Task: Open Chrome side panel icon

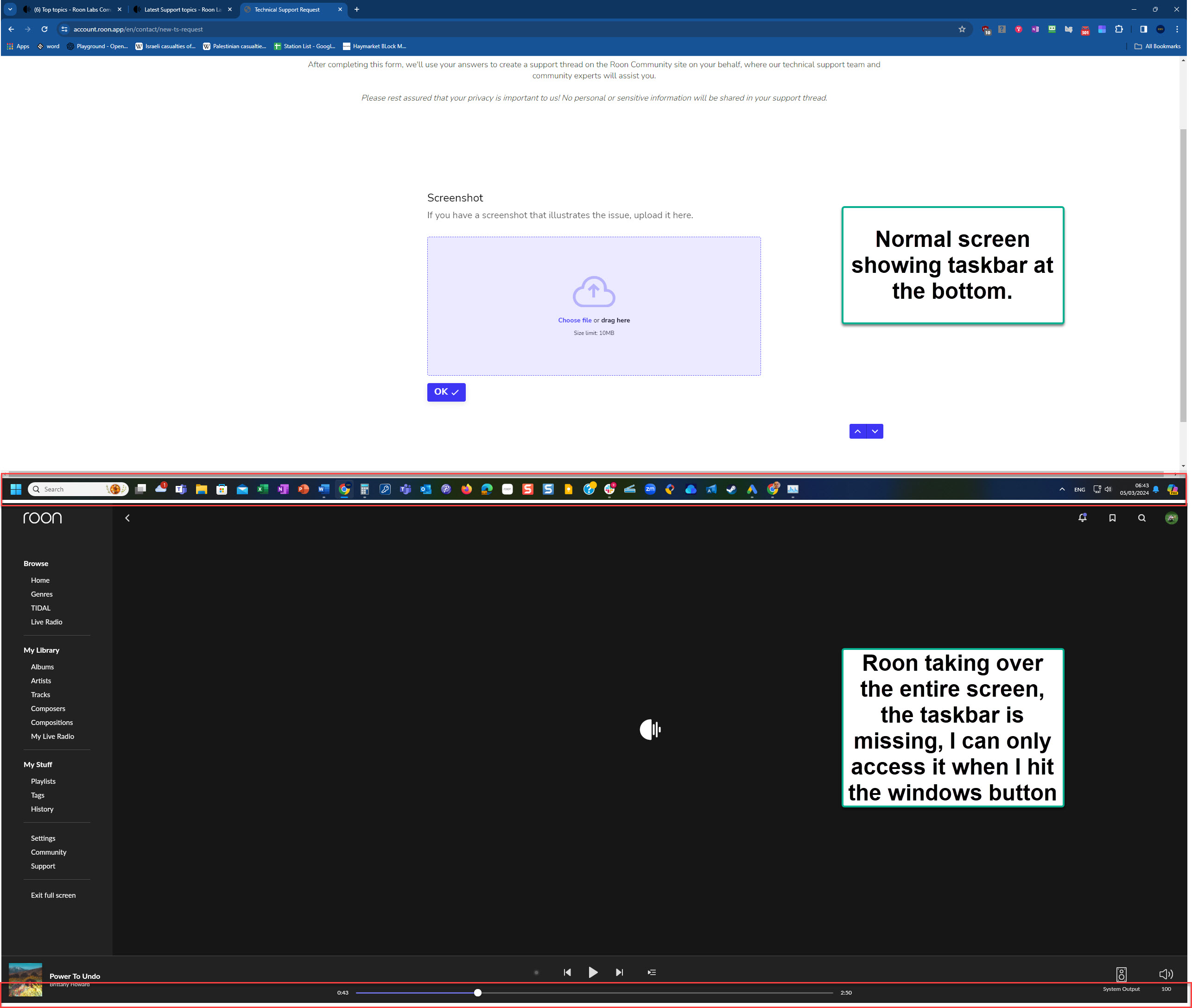Action: [1143, 29]
